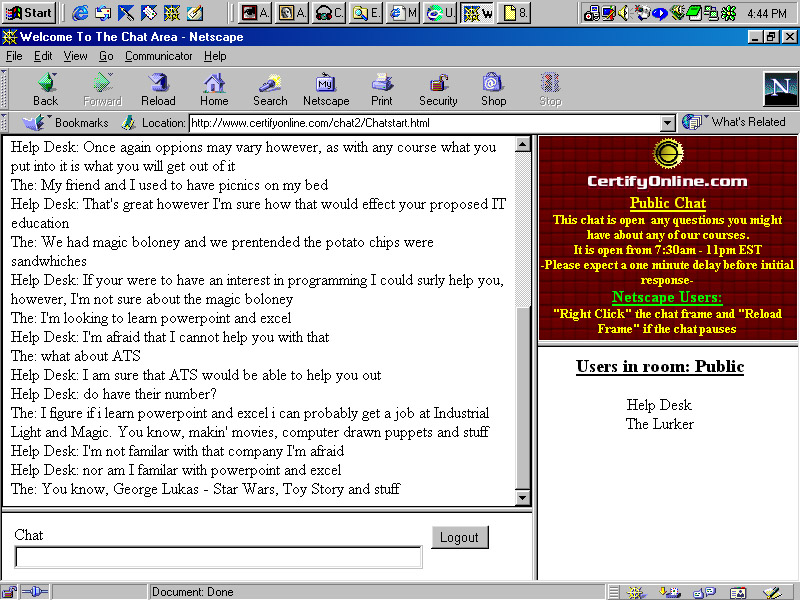Click into the Chat message input field
Viewport: 800px width, 600px height.
218,557
